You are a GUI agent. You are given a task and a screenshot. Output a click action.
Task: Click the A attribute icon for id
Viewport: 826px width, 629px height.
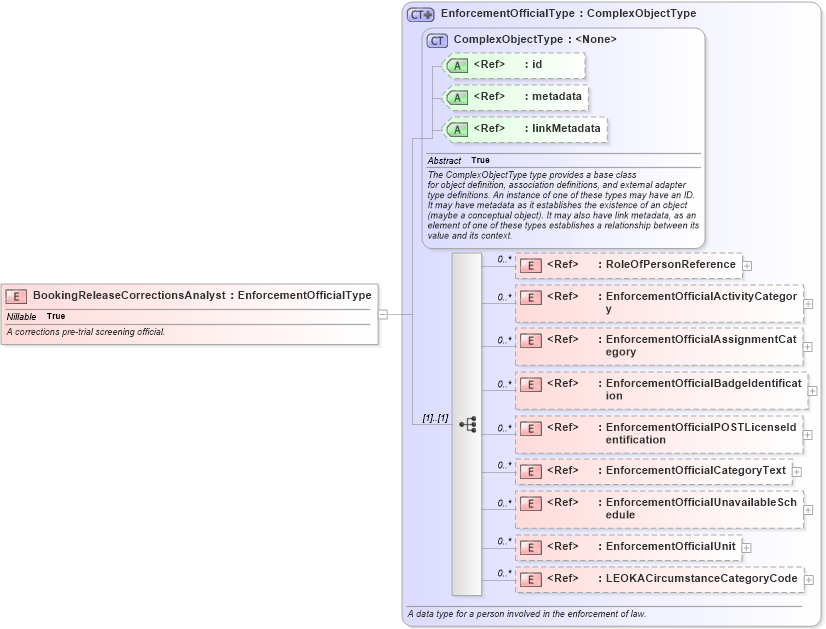coord(456,65)
